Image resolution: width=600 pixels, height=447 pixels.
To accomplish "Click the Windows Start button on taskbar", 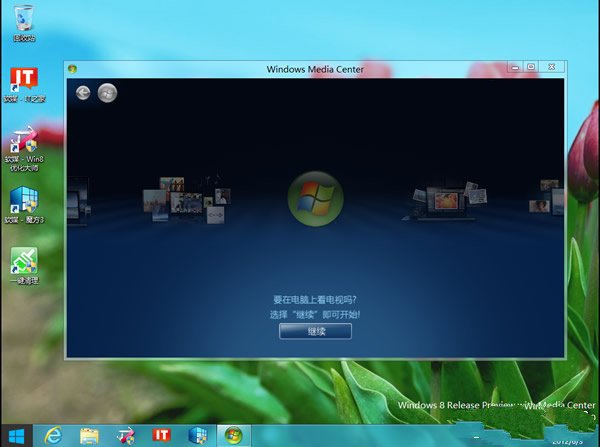I will [x=16, y=436].
